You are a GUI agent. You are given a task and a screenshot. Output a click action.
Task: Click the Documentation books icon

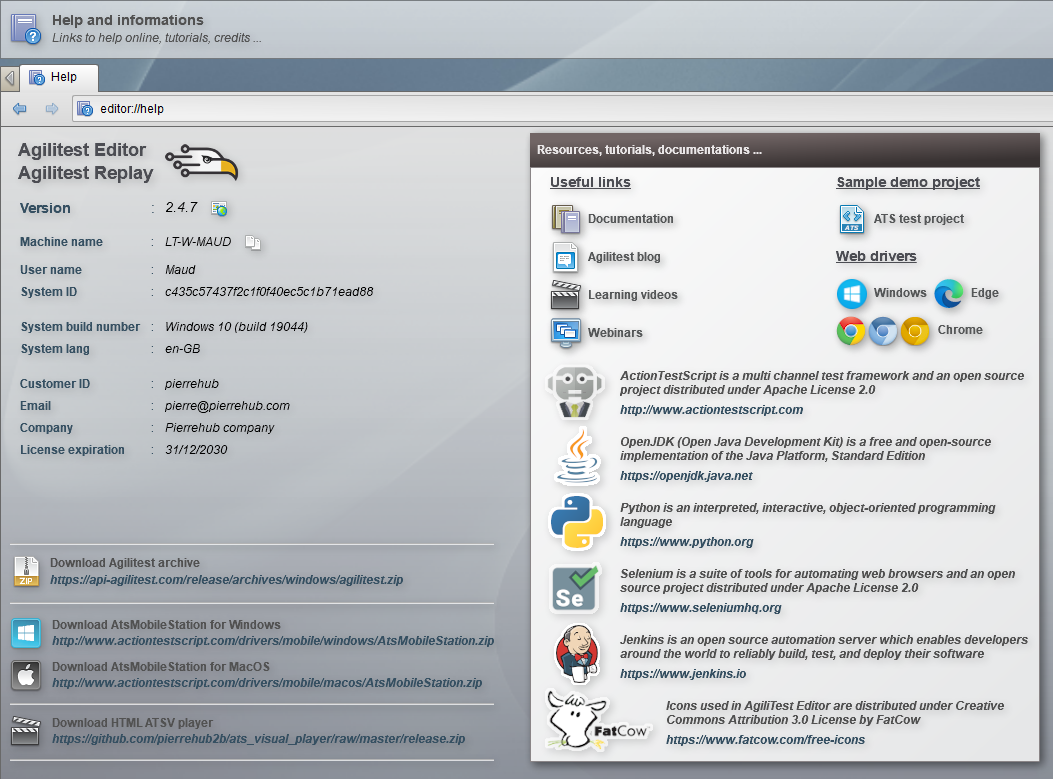point(565,219)
